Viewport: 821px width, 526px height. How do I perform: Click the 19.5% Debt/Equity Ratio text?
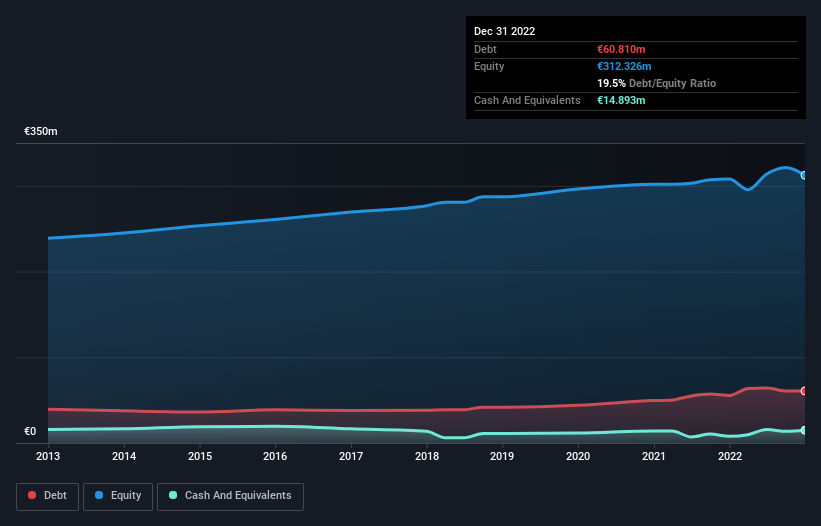[x=657, y=83]
